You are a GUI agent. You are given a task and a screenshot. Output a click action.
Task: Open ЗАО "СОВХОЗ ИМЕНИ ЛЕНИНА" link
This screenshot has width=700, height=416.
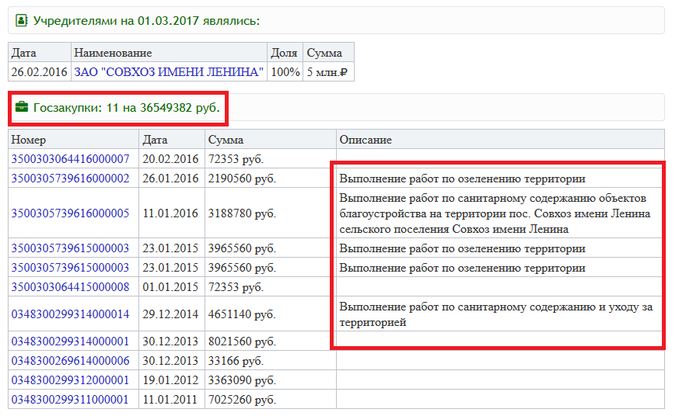click(169, 72)
